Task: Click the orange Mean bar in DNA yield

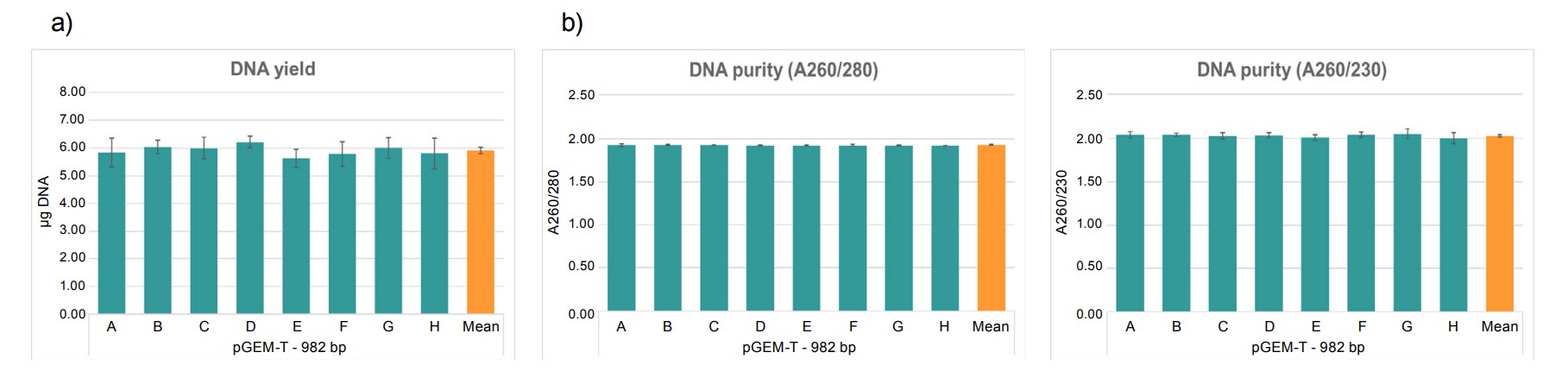Action: click(481, 233)
